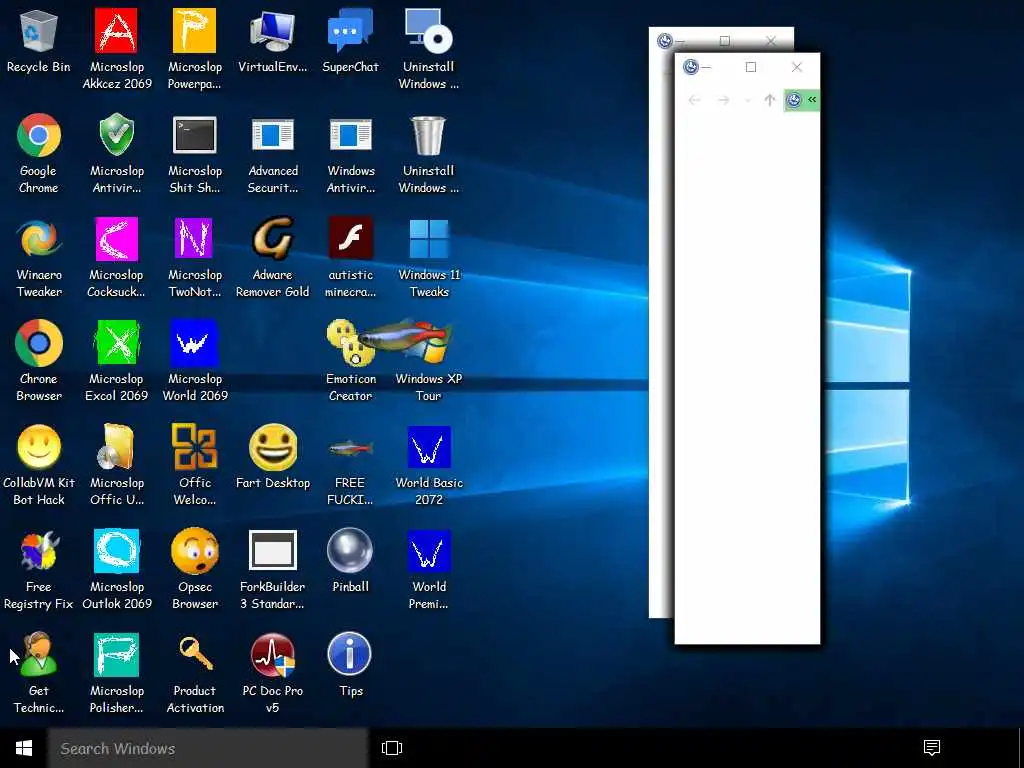Maximize the rear narrow window
Screen dimensions: 1024x768
[x=725, y=40]
